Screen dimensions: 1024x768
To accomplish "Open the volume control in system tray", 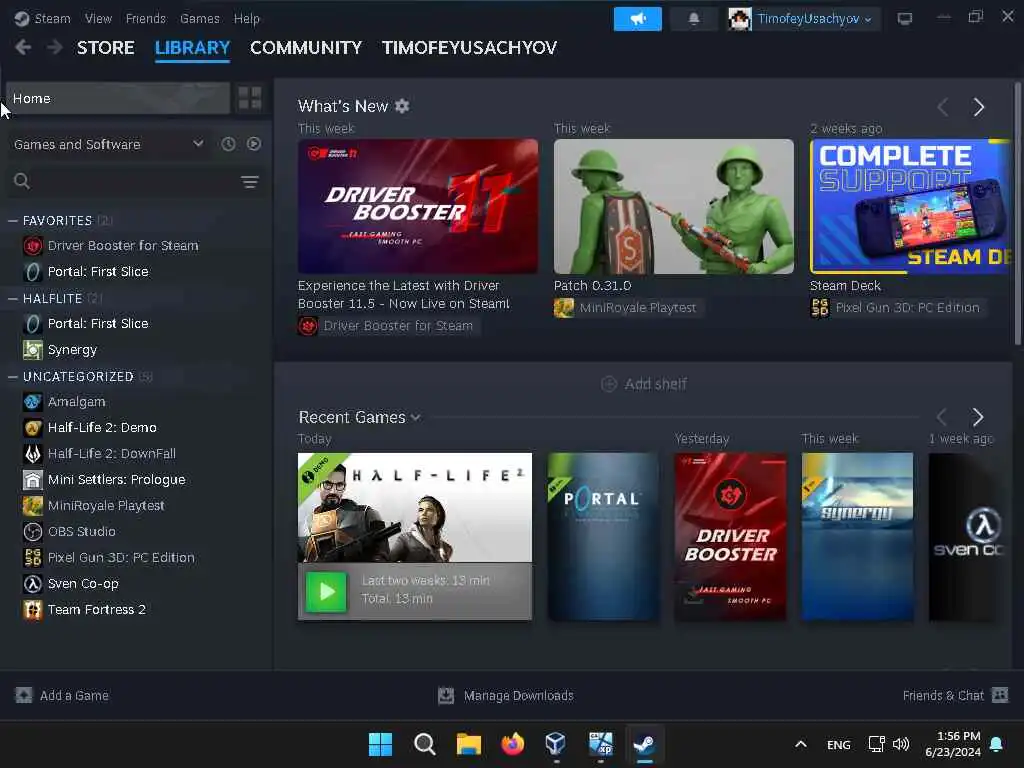I will tap(901, 744).
